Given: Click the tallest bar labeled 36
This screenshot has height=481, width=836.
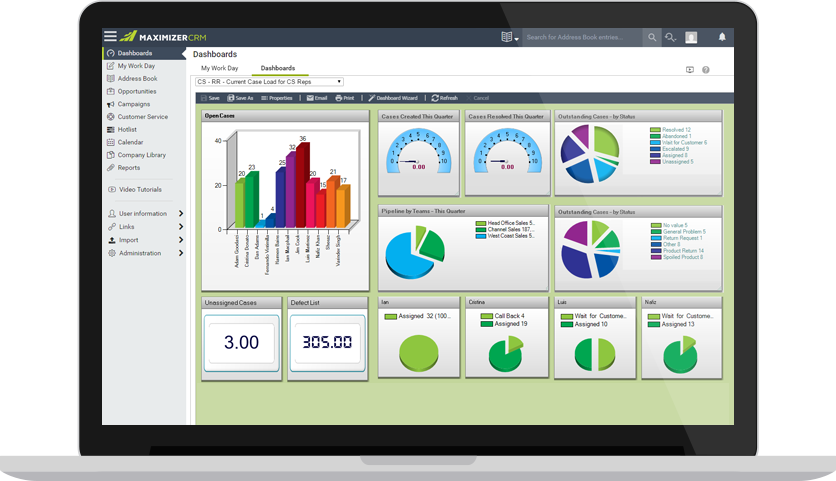Looking at the screenshot, I should coord(303,185).
